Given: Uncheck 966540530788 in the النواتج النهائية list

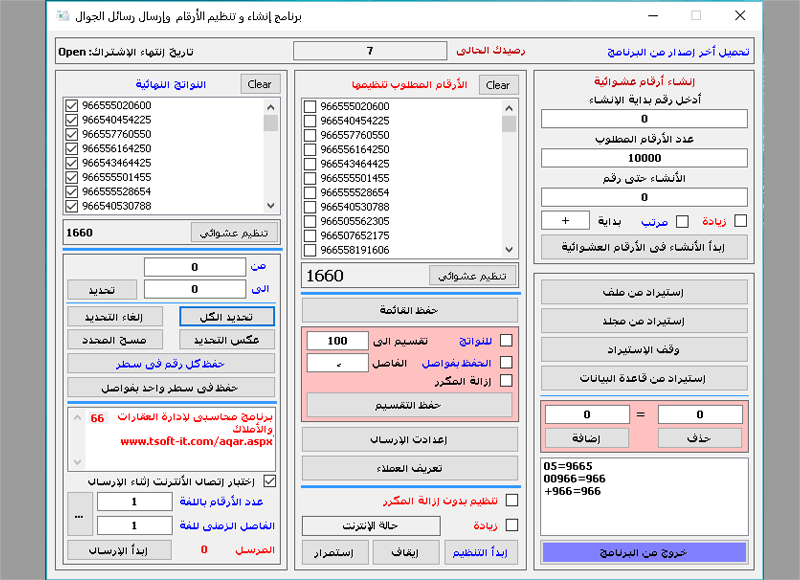Looking at the screenshot, I should tap(71, 206).
